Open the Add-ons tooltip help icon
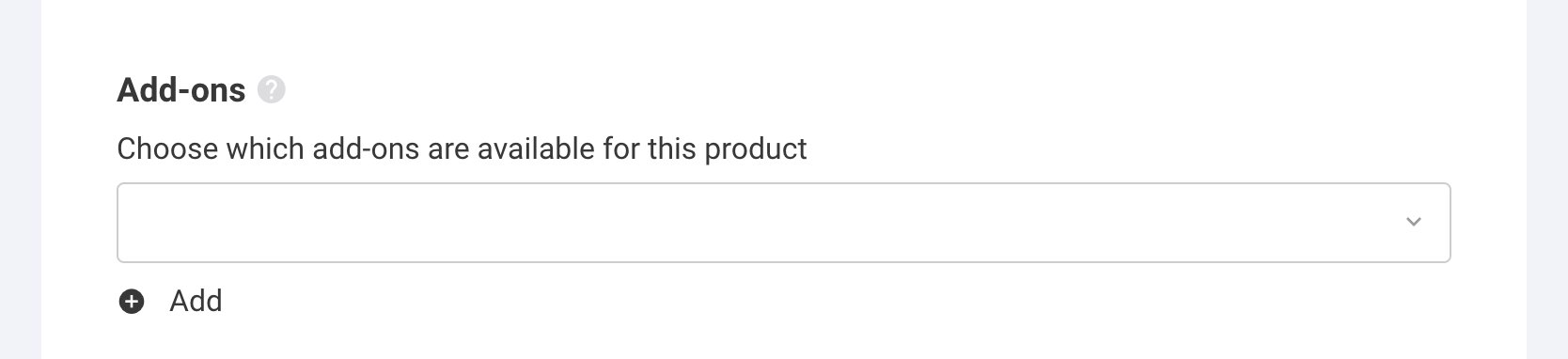This screenshot has height=359, width=1568. (x=271, y=90)
